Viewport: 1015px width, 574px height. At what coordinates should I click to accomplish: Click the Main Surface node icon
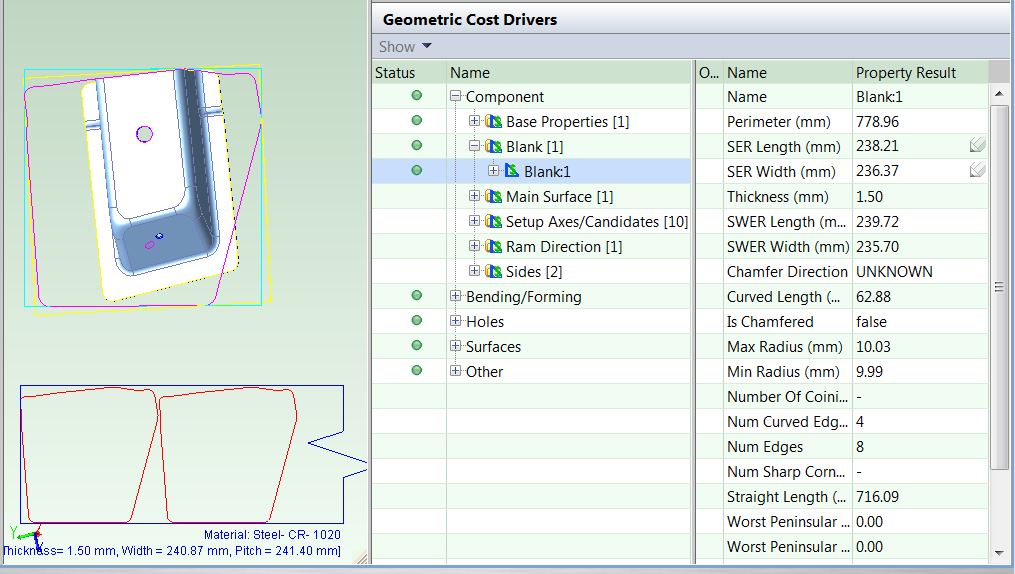pos(493,197)
